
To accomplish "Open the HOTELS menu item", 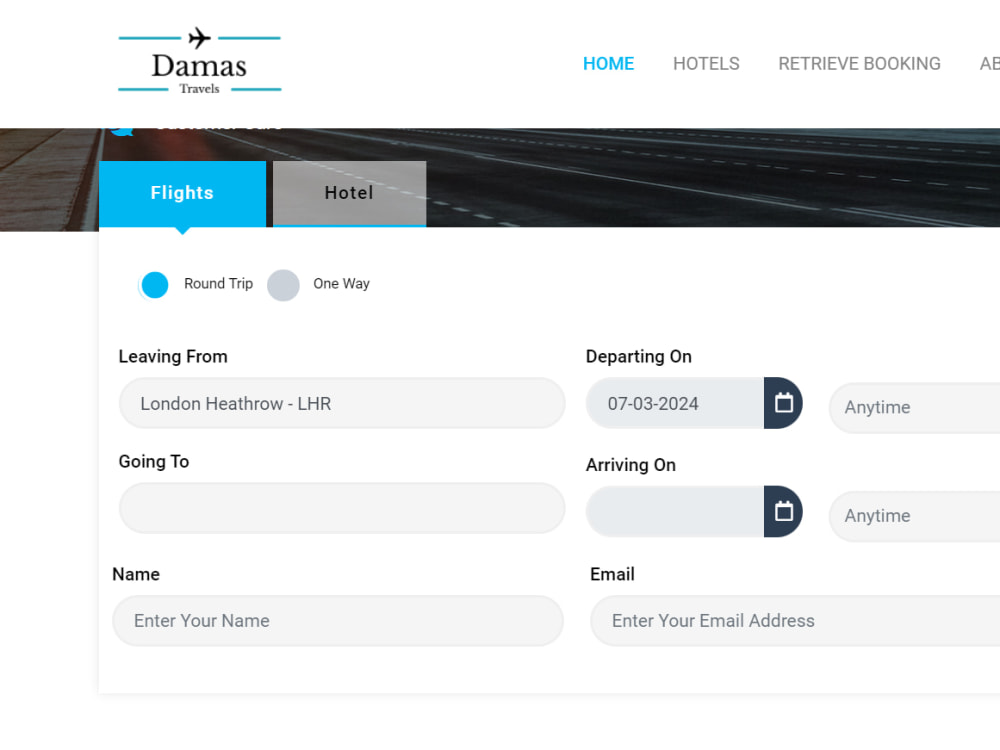I will (x=706, y=64).
